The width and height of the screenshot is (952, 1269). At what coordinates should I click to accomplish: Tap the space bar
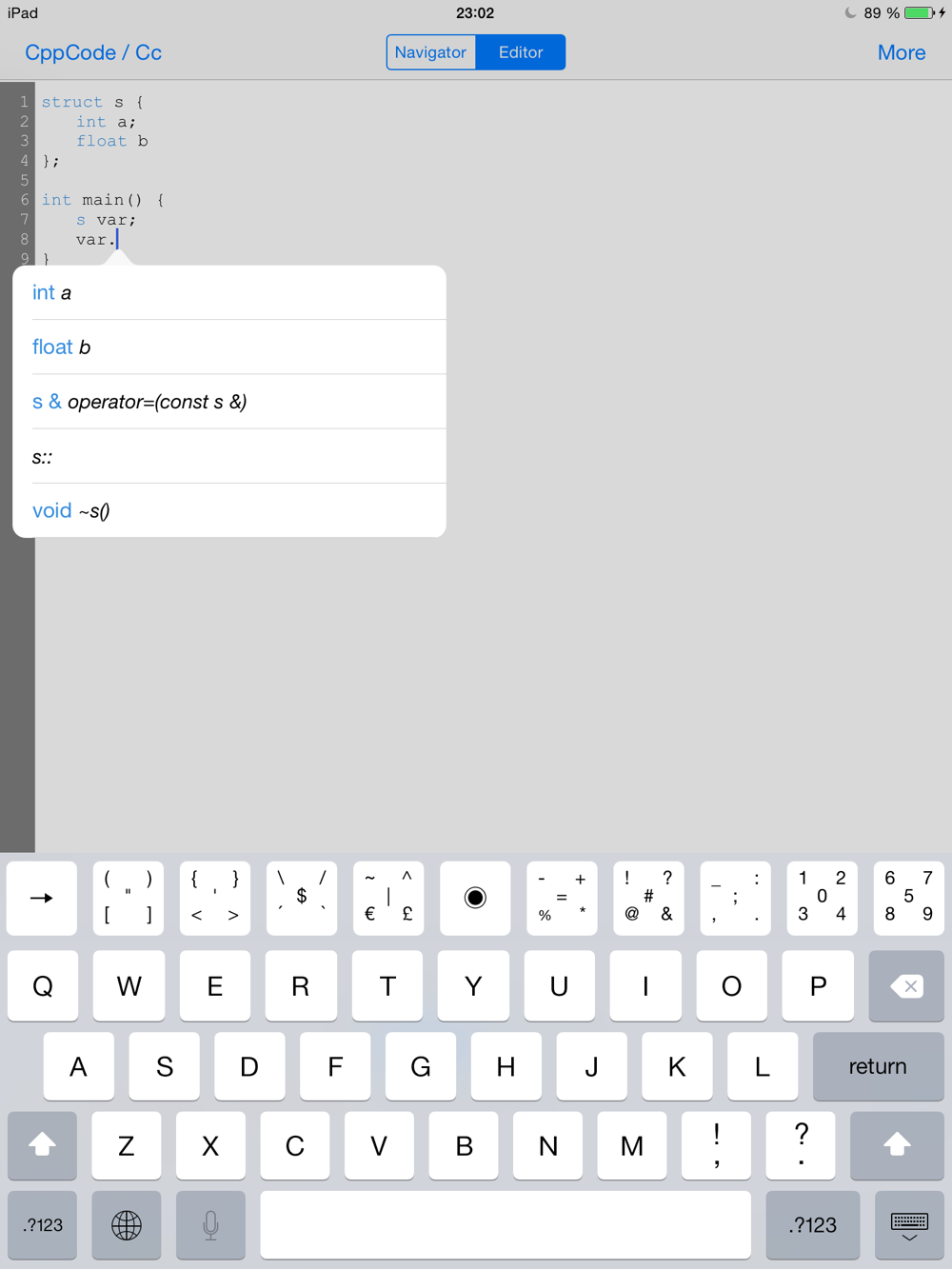coord(506,1225)
